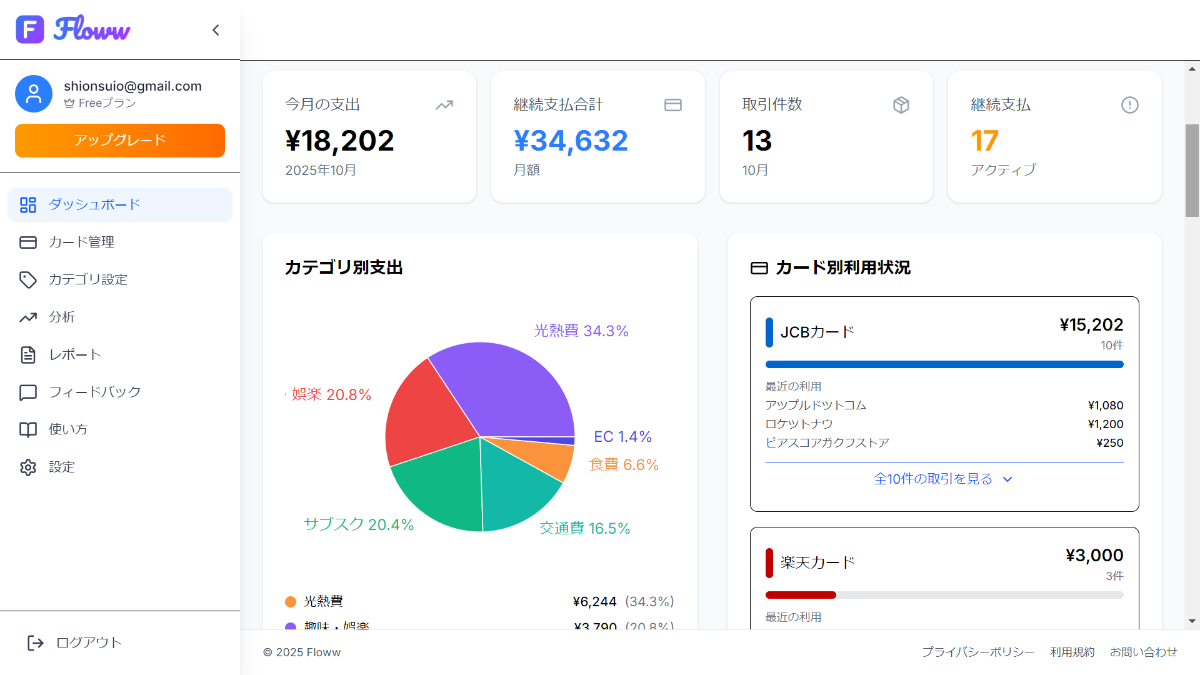The width and height of the screenshot is (1200, 675).
Task: Click the 使い方 book icon
Action: tap(28, 430)
